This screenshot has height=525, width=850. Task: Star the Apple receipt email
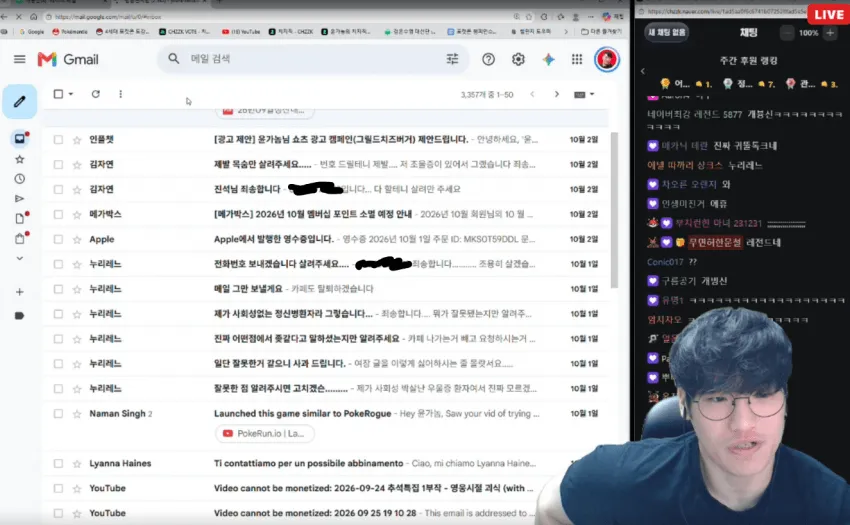coord(77,240)
